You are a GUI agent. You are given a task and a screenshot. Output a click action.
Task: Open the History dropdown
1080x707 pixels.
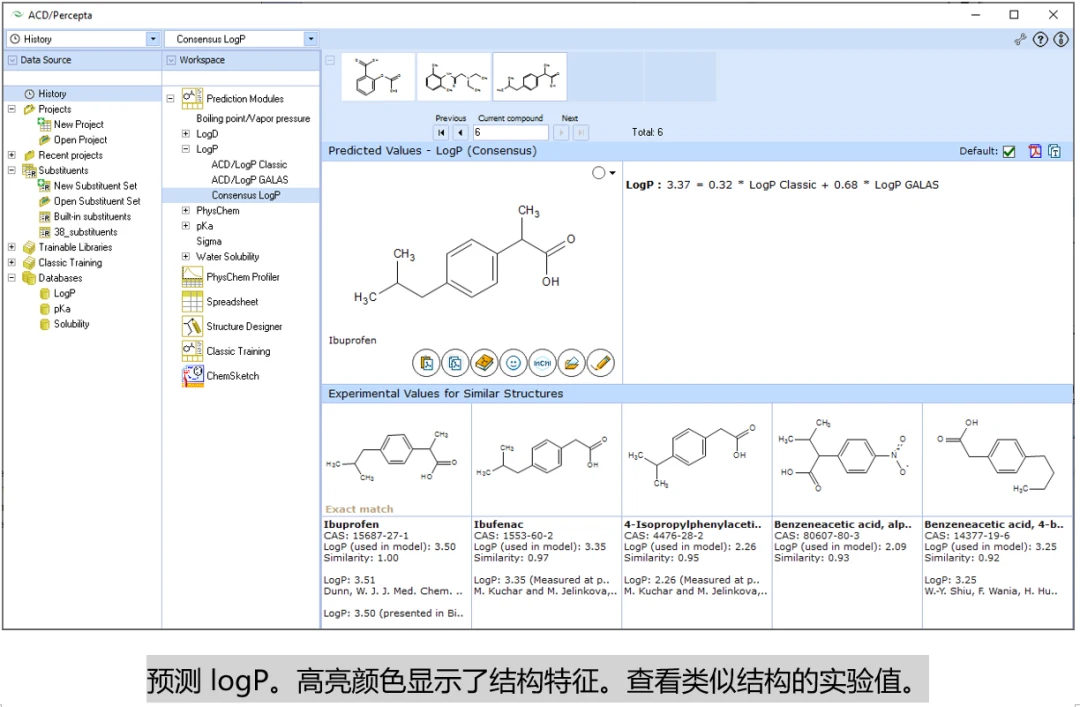coord(153,39)
